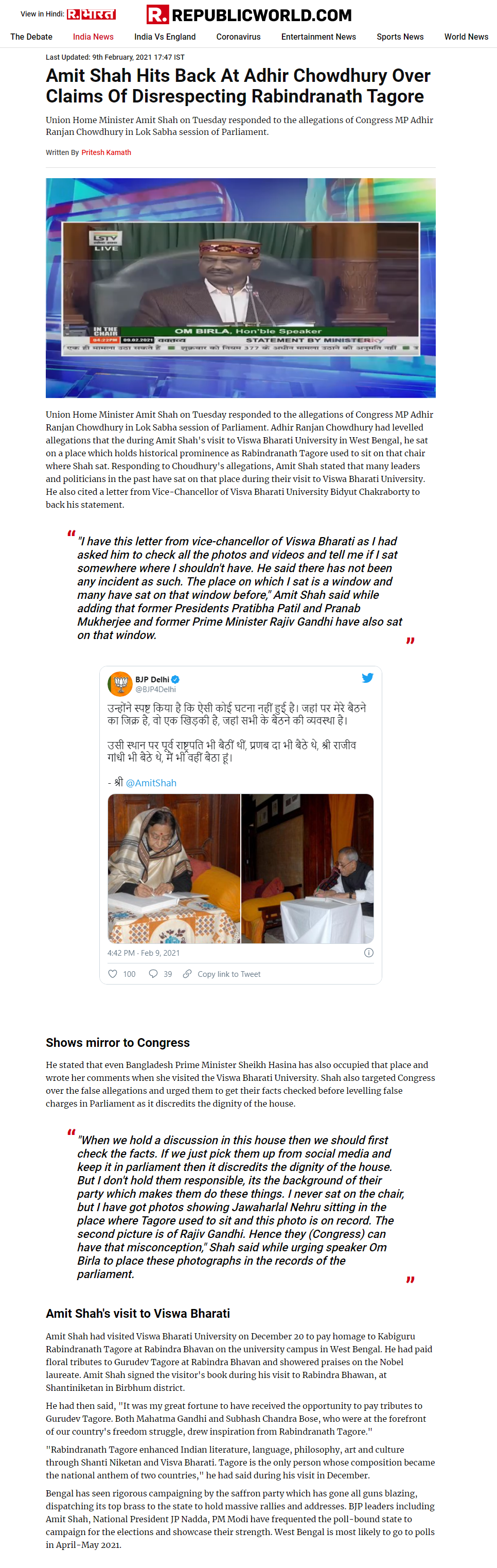Open the Om Birla LSTV article image

[x=240, y=288]
